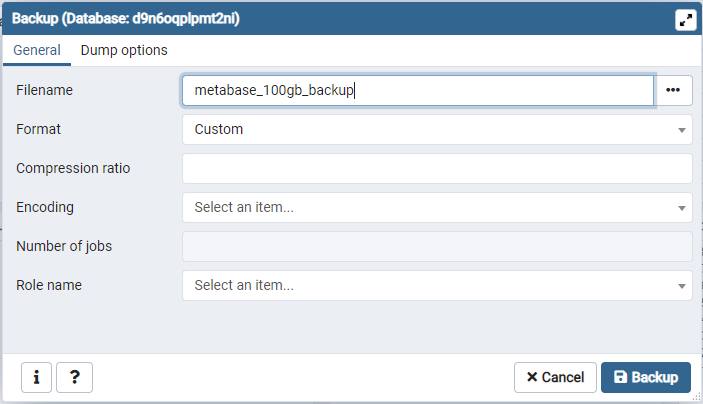Switch to the General tab
Image resolution: width=703 pixels, height=404 pixels.
point(37,50)
